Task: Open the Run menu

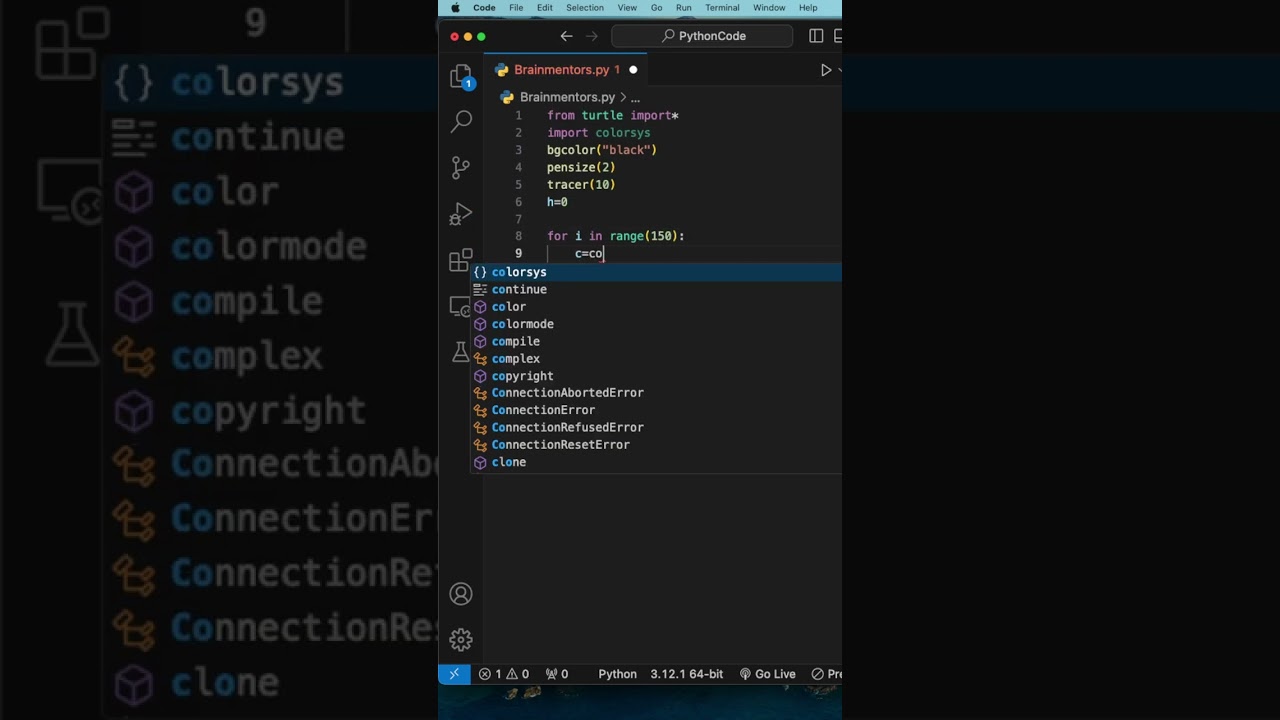Action: click(x=684, y=8)
